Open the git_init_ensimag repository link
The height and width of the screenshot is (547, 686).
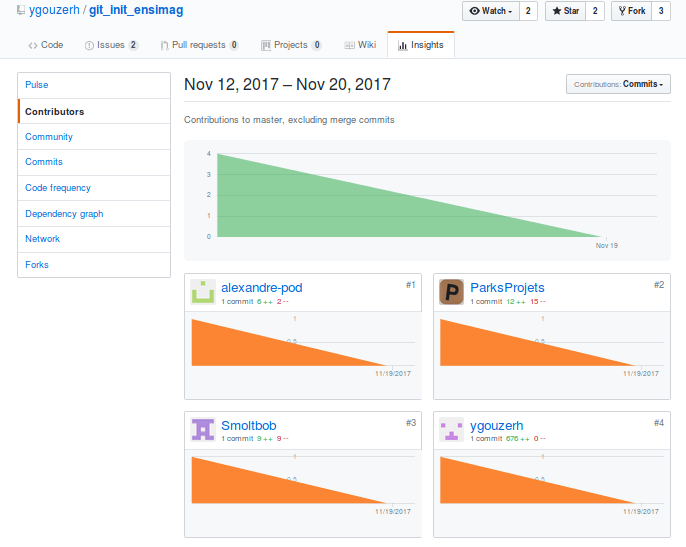coord(136,10)
